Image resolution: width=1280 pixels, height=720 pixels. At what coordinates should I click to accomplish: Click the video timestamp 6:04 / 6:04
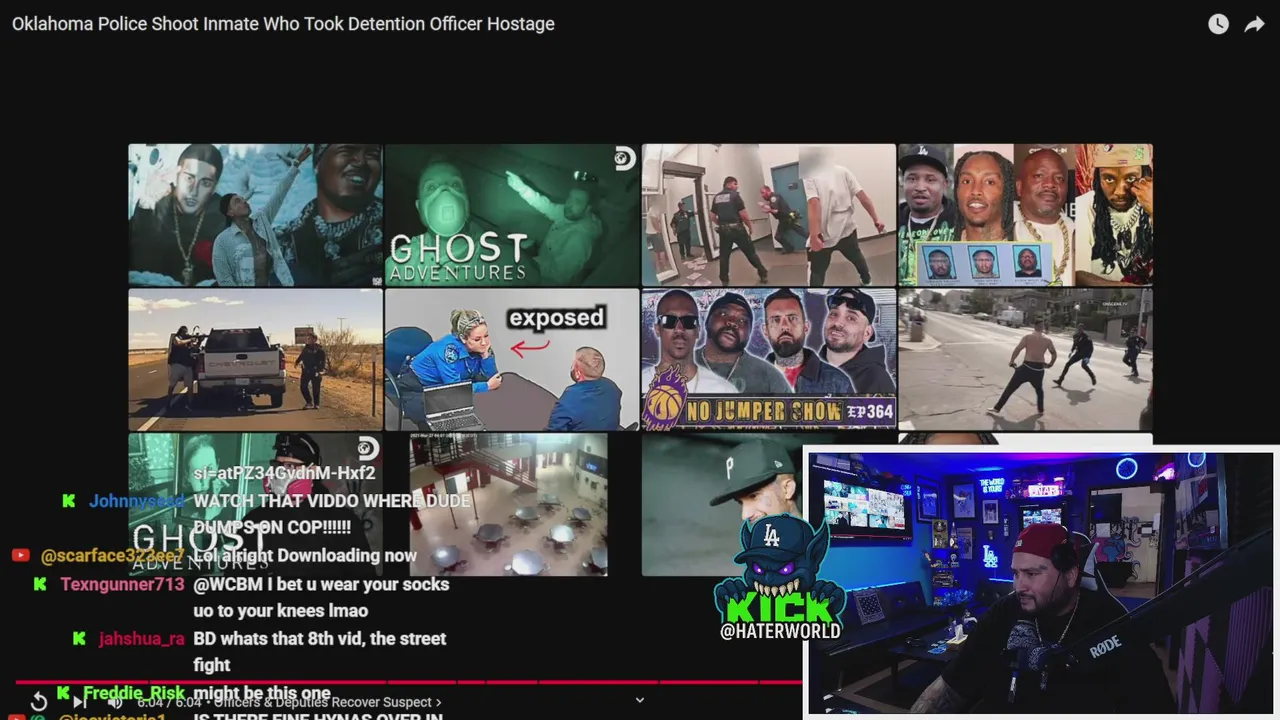170,702
